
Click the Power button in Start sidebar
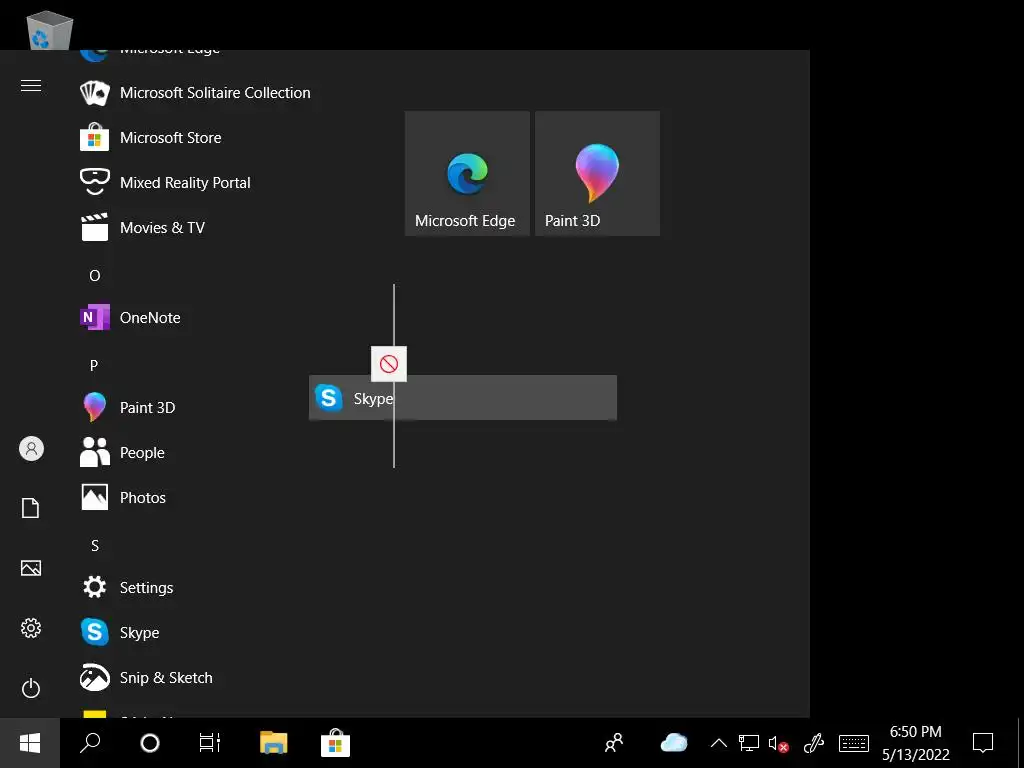(31, 688)
